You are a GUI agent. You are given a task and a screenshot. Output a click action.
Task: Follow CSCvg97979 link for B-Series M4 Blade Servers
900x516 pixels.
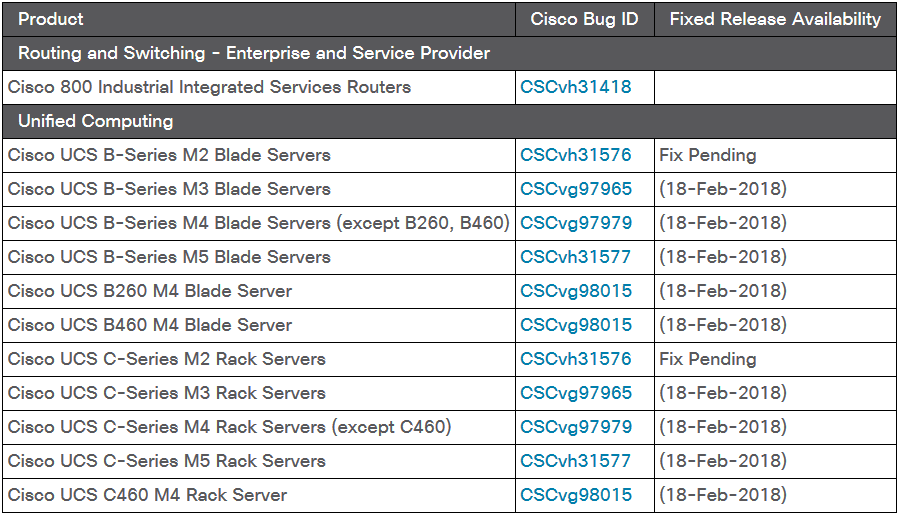(x=576, y=223)
